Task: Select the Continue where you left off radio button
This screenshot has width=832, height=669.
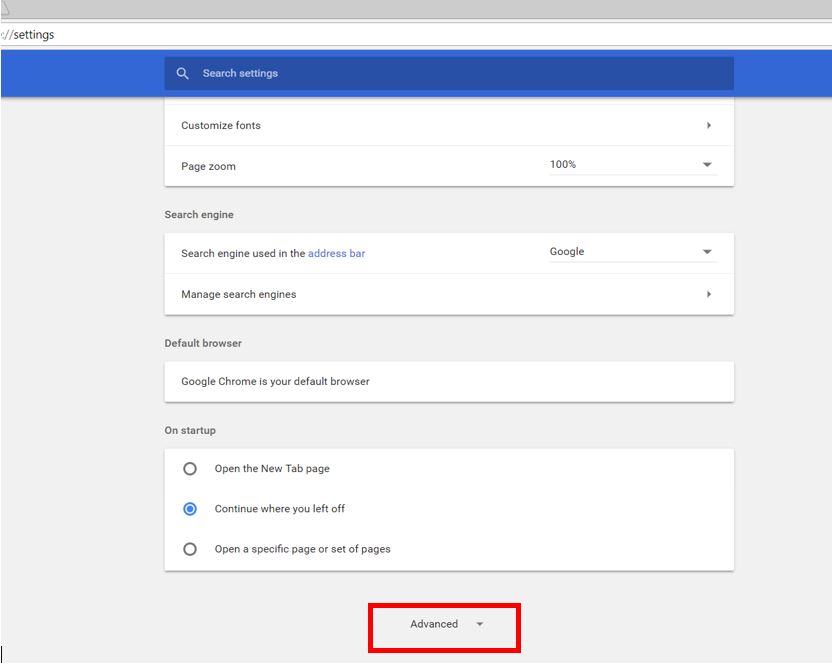Action: click(190, 509)
